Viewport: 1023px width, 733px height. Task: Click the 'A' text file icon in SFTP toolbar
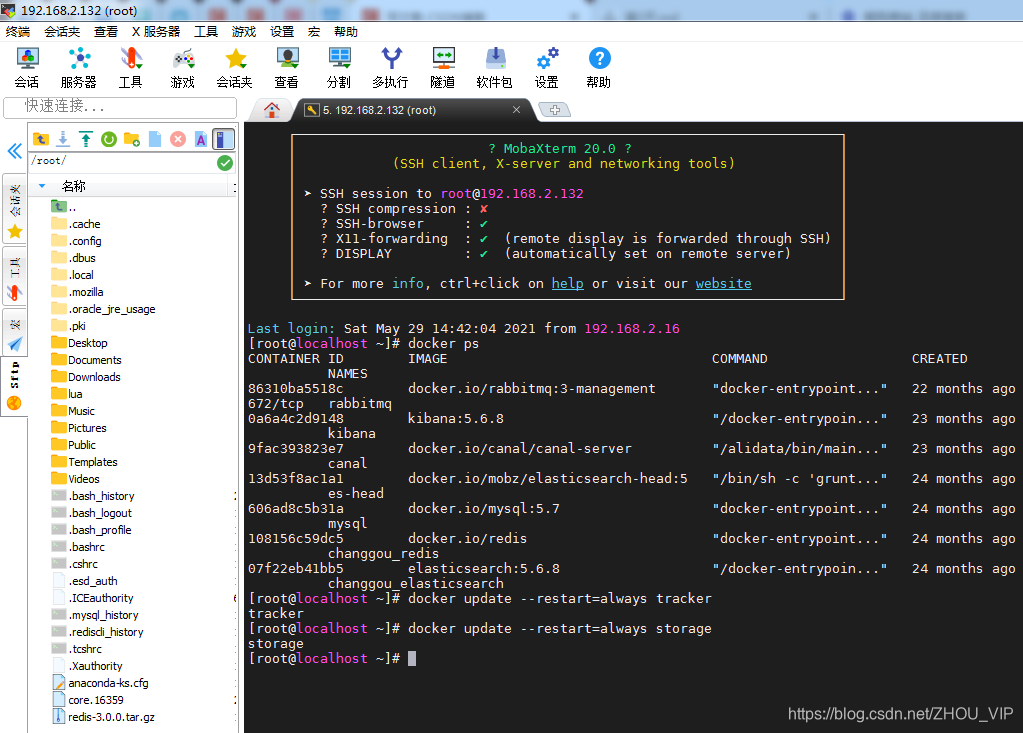(201, 139)
